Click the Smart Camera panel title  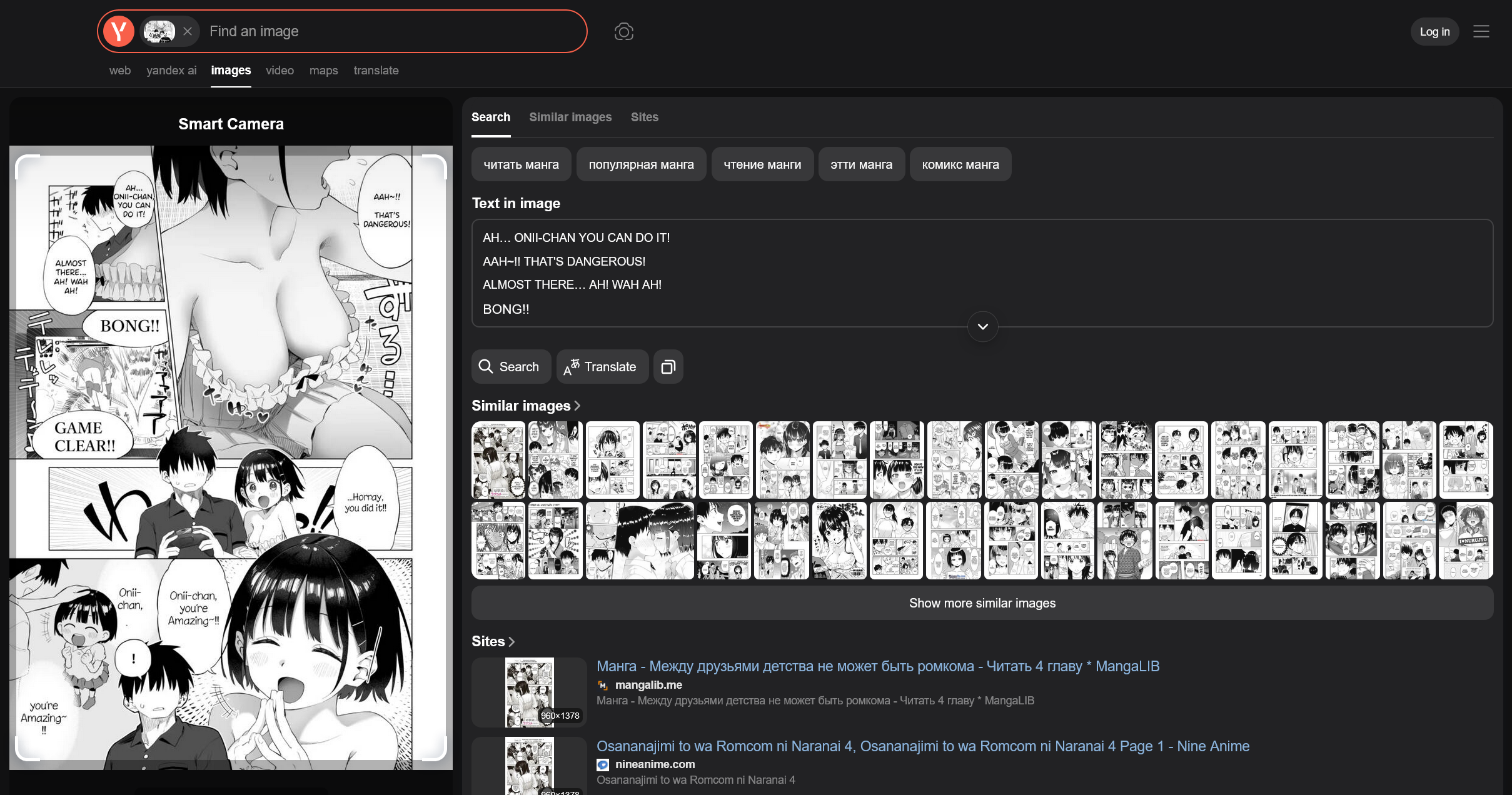point(231,124)
